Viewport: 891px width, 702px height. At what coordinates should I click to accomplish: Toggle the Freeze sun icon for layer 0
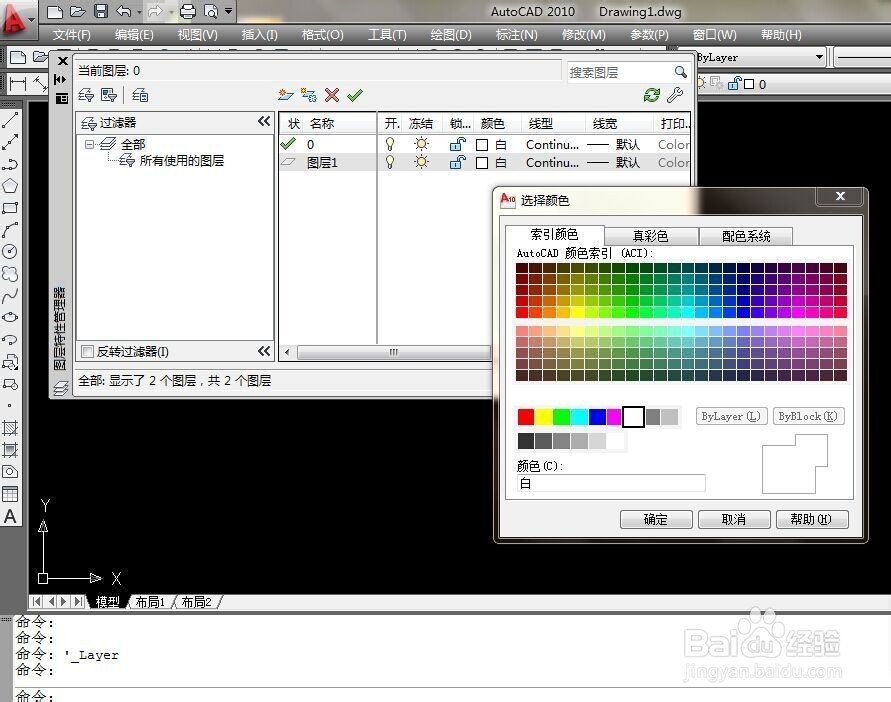click(x=421, y=144)
